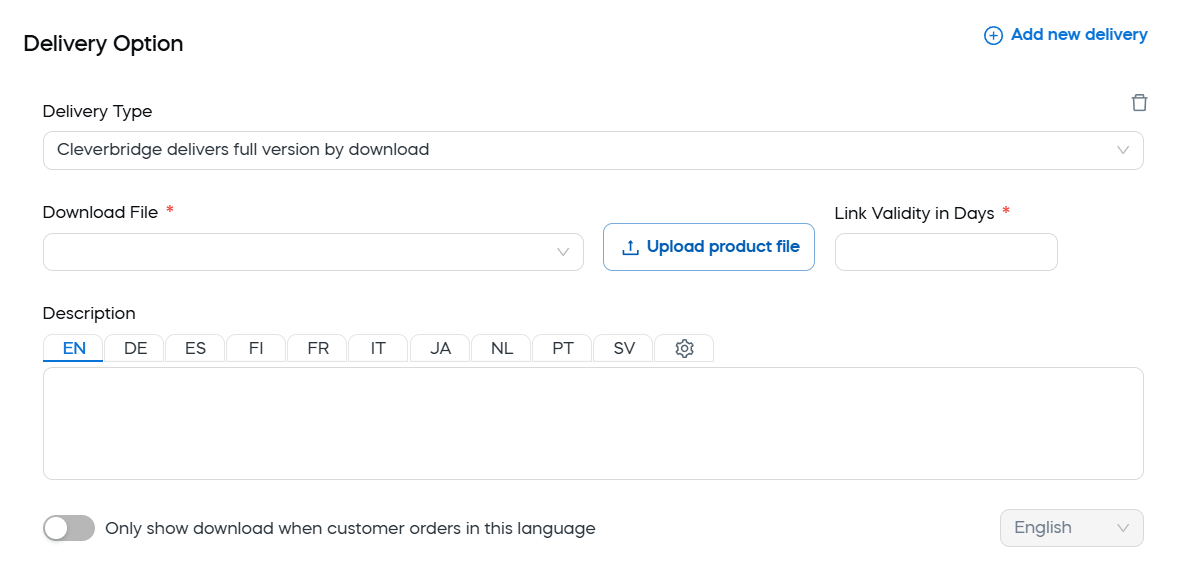
Task: Click the Delivery Option heading
Action: point(103,44)
